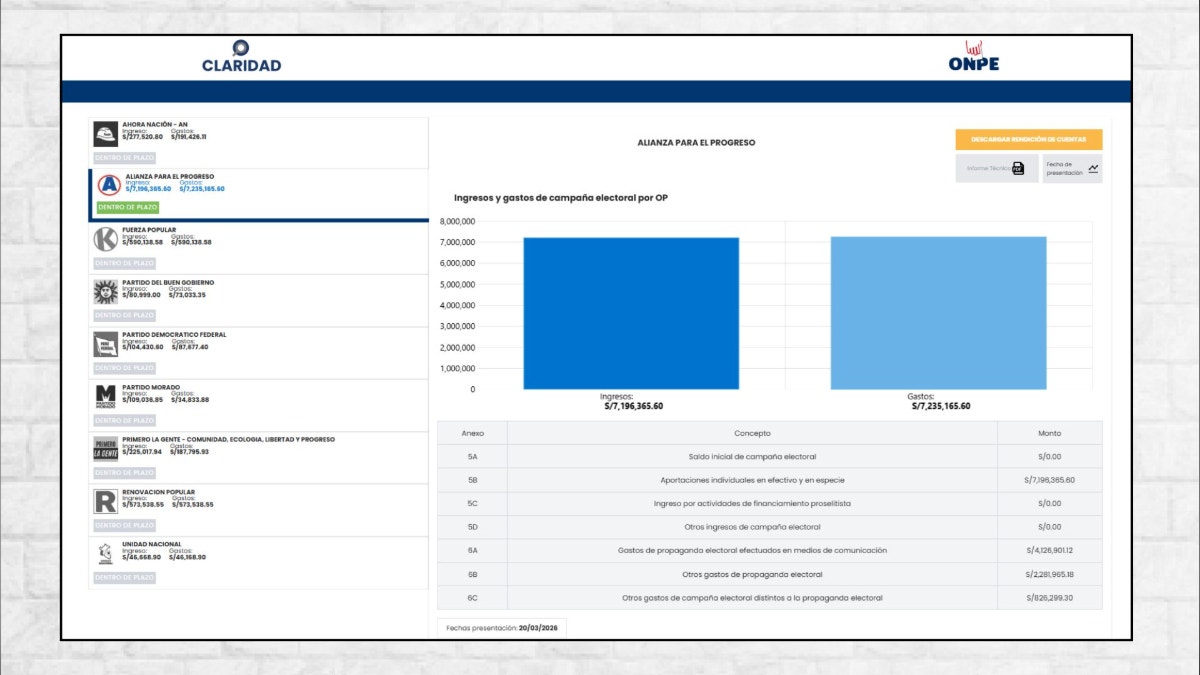1200x675 pixels.
Task: Select PARTIDO MORADO party name
Action: [152, 387]
